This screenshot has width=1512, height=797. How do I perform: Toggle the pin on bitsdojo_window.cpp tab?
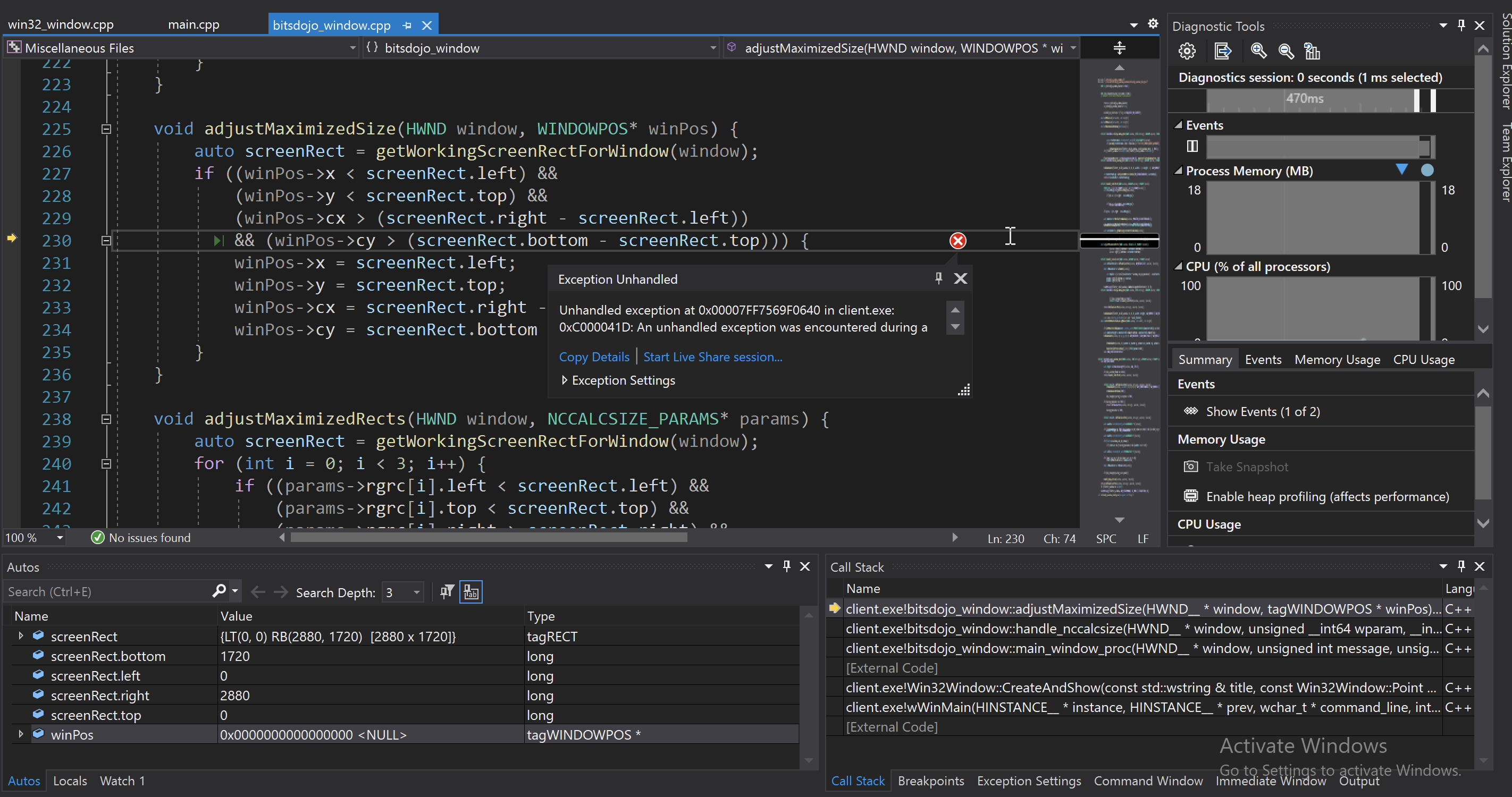point(407,26)
